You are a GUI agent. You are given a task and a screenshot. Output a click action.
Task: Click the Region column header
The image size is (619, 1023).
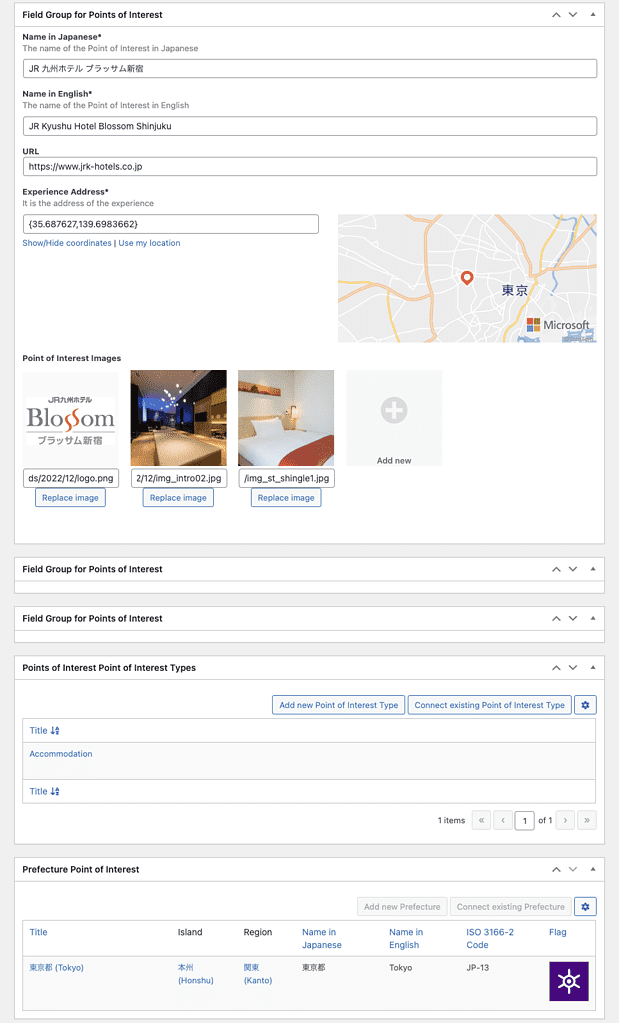tap(258, 932)
